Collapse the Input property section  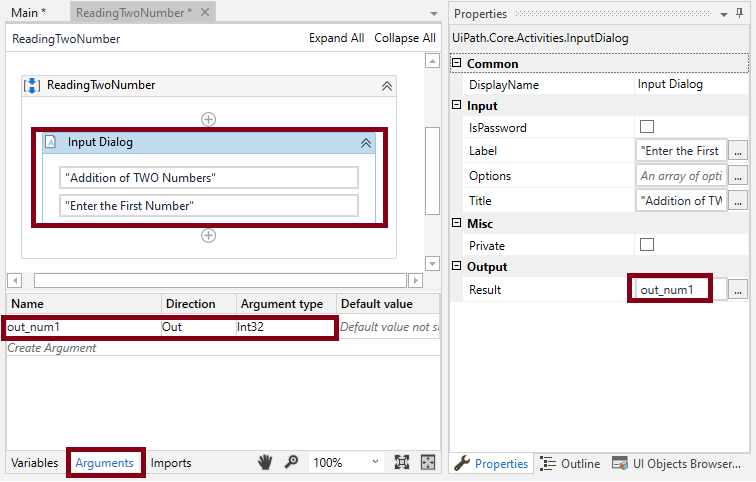457,105
